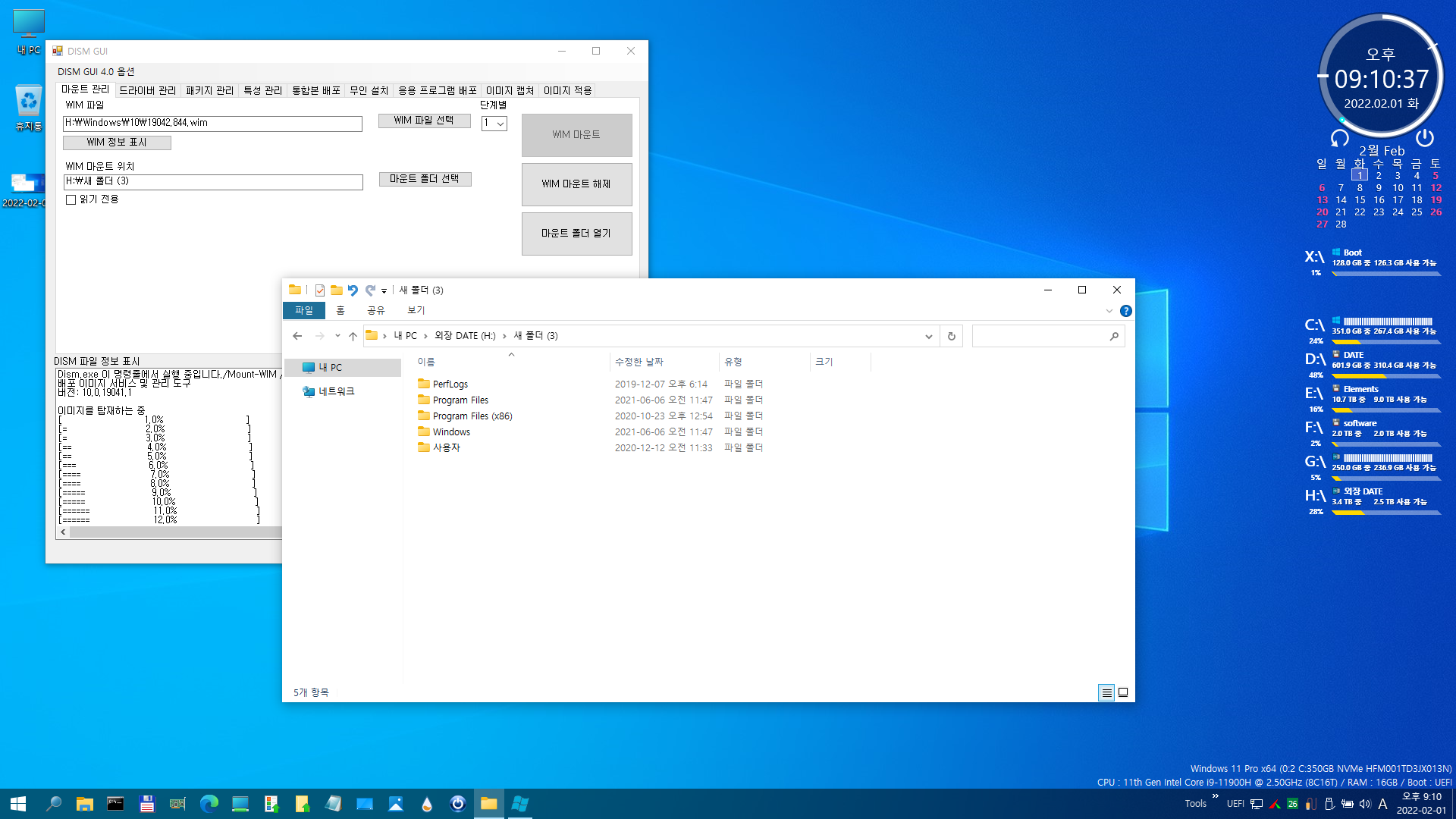The image size is (1456, 819).
Task: Click the WIM 정보 표시 button
Action: pyautogui.click(x=117, y=143)
